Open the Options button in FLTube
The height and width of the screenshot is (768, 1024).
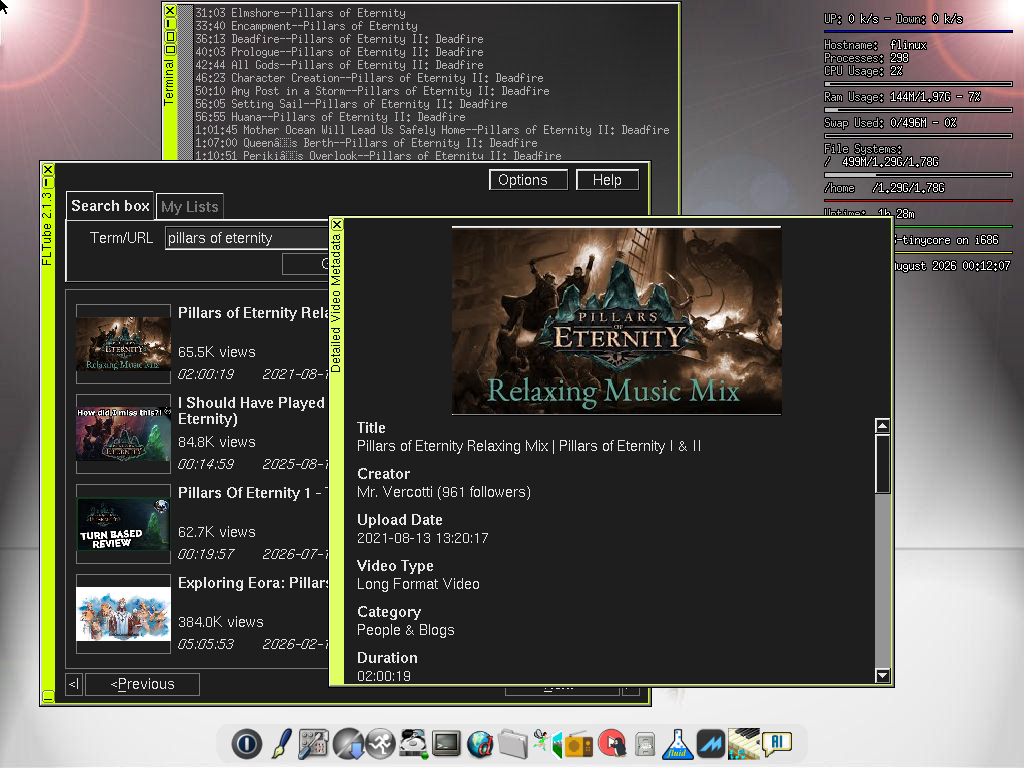(528, 180)
